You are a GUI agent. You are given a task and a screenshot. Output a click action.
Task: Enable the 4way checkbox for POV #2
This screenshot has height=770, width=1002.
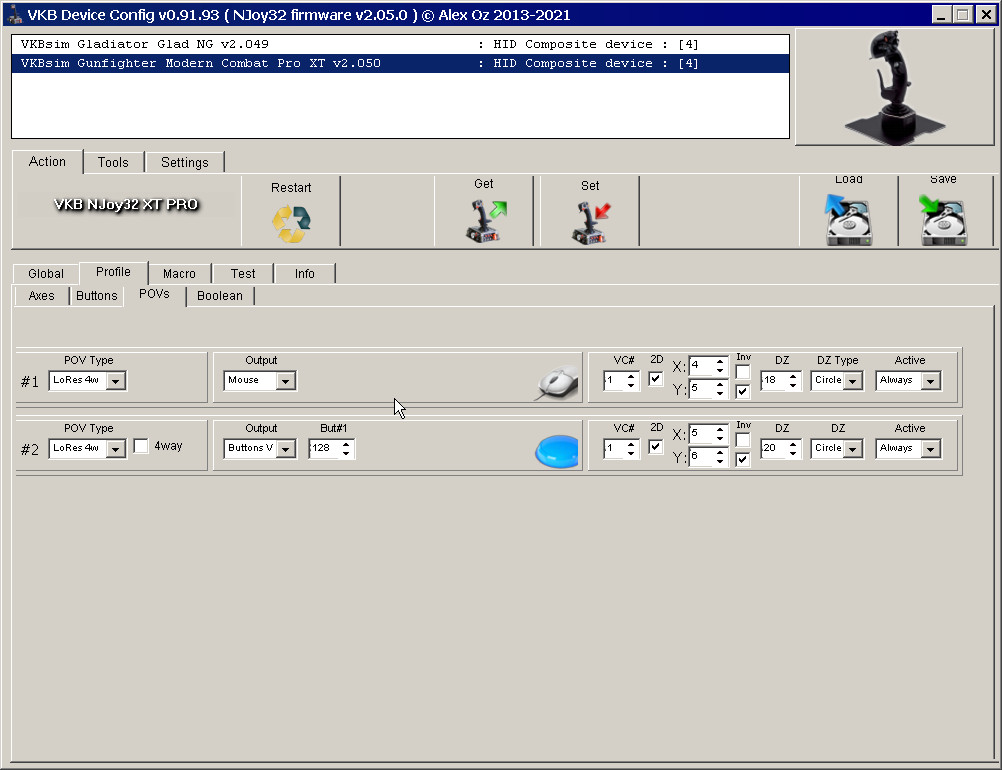tap(141, 446)
